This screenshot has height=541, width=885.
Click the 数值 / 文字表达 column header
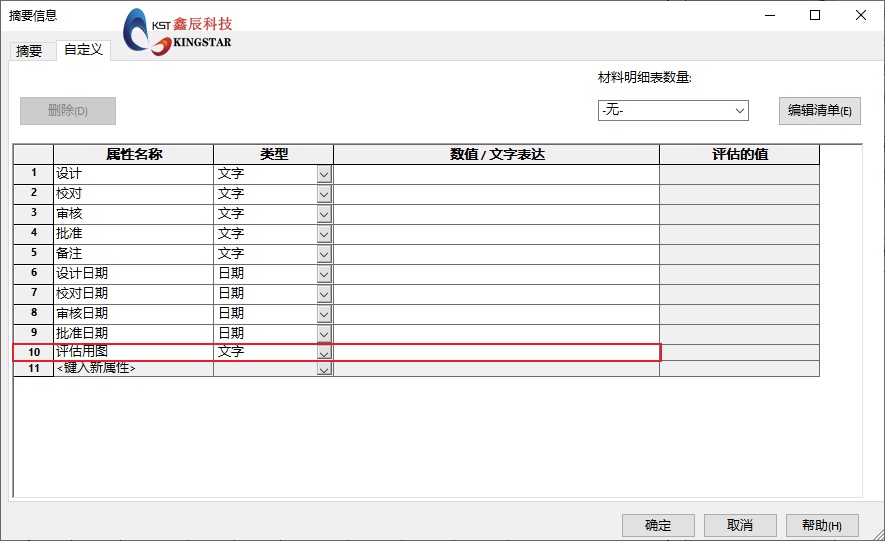[x=496, y=154]
